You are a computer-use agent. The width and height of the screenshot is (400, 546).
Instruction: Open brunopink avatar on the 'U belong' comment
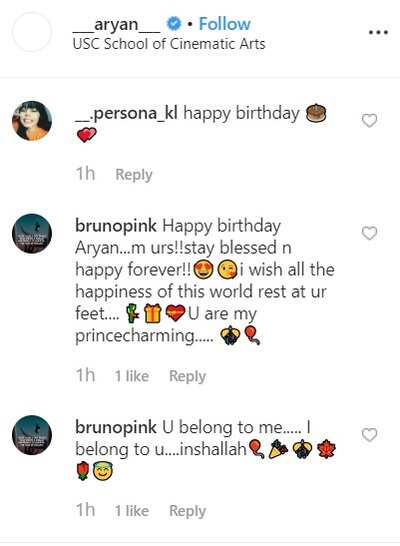click(x=32, y=435)
